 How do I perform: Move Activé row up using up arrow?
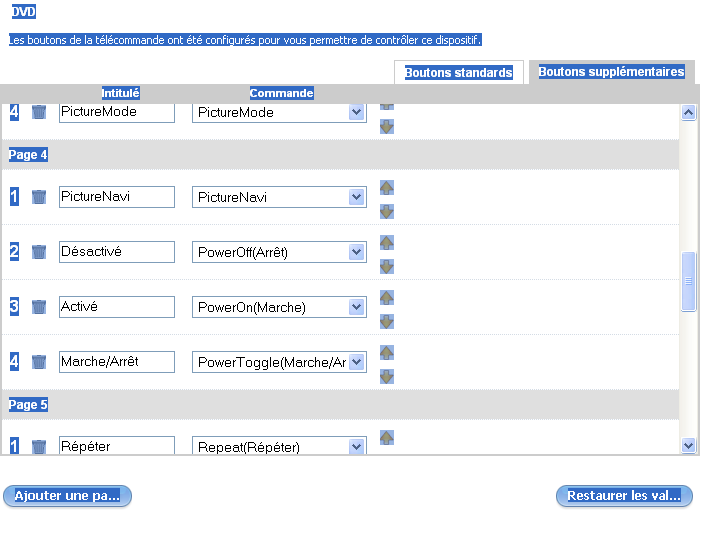pos(387,298)
